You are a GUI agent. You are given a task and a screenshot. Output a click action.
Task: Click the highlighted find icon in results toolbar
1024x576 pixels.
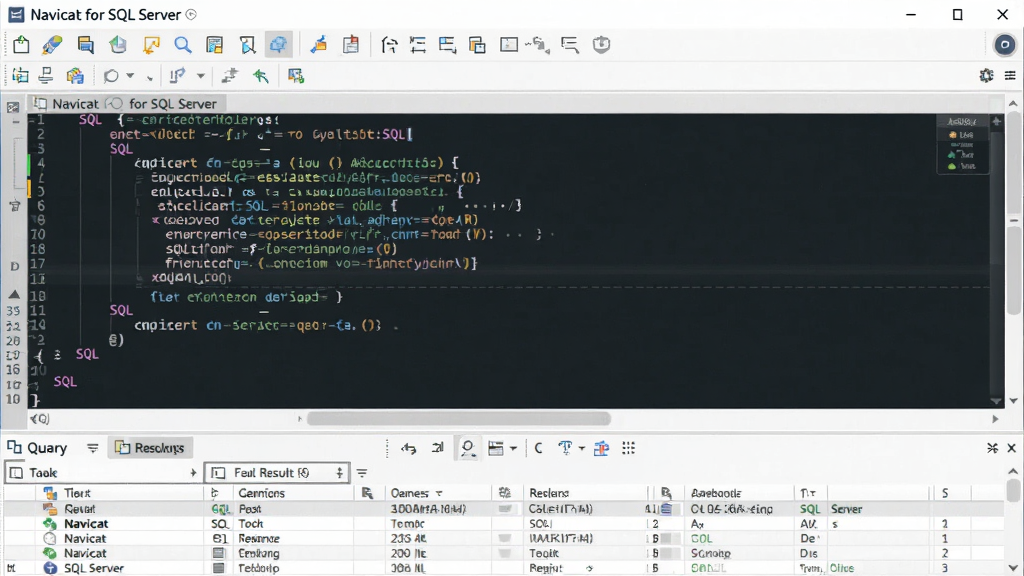coord(468,448)
